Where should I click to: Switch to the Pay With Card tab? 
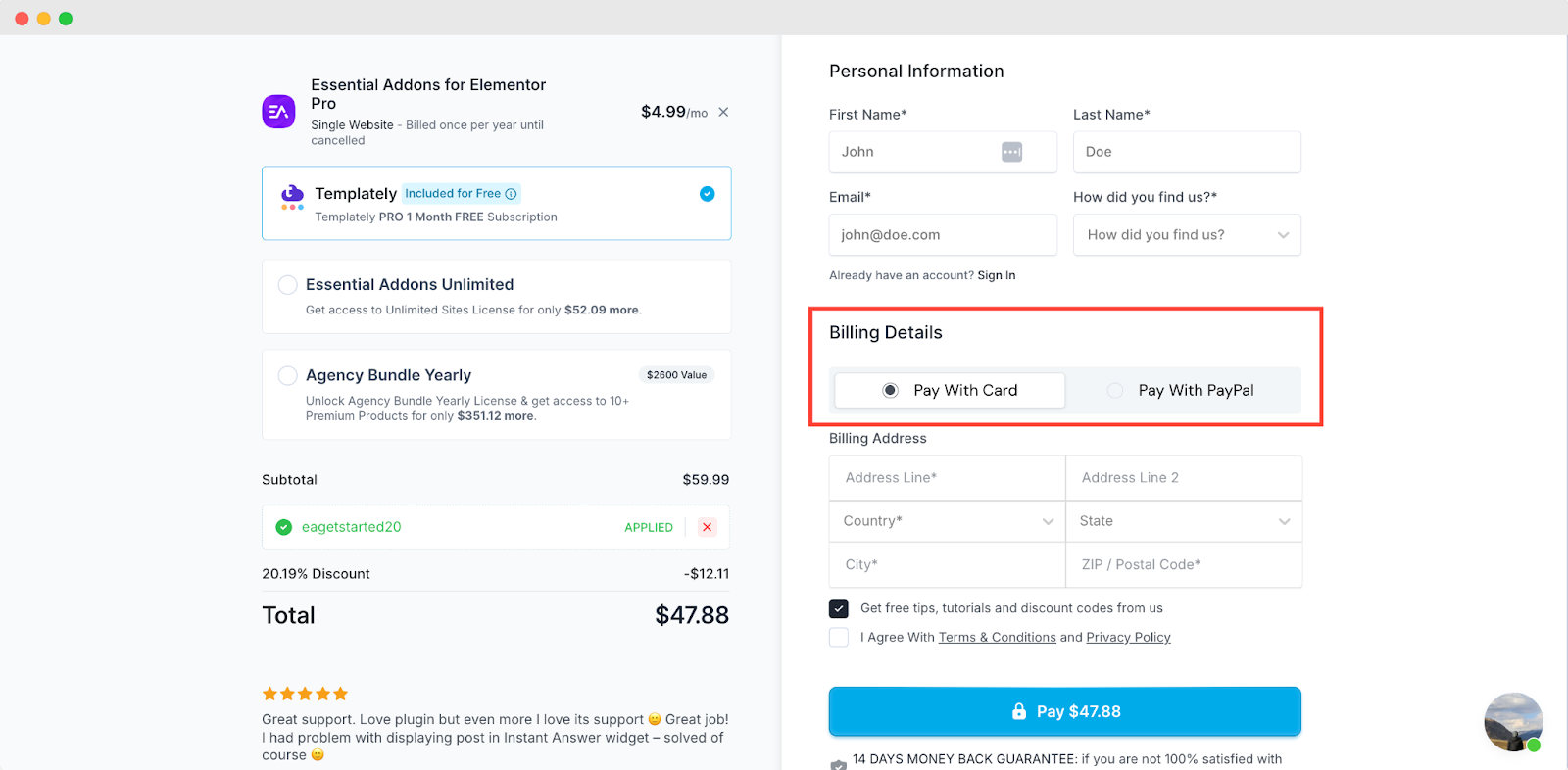[x=948, y=390]
